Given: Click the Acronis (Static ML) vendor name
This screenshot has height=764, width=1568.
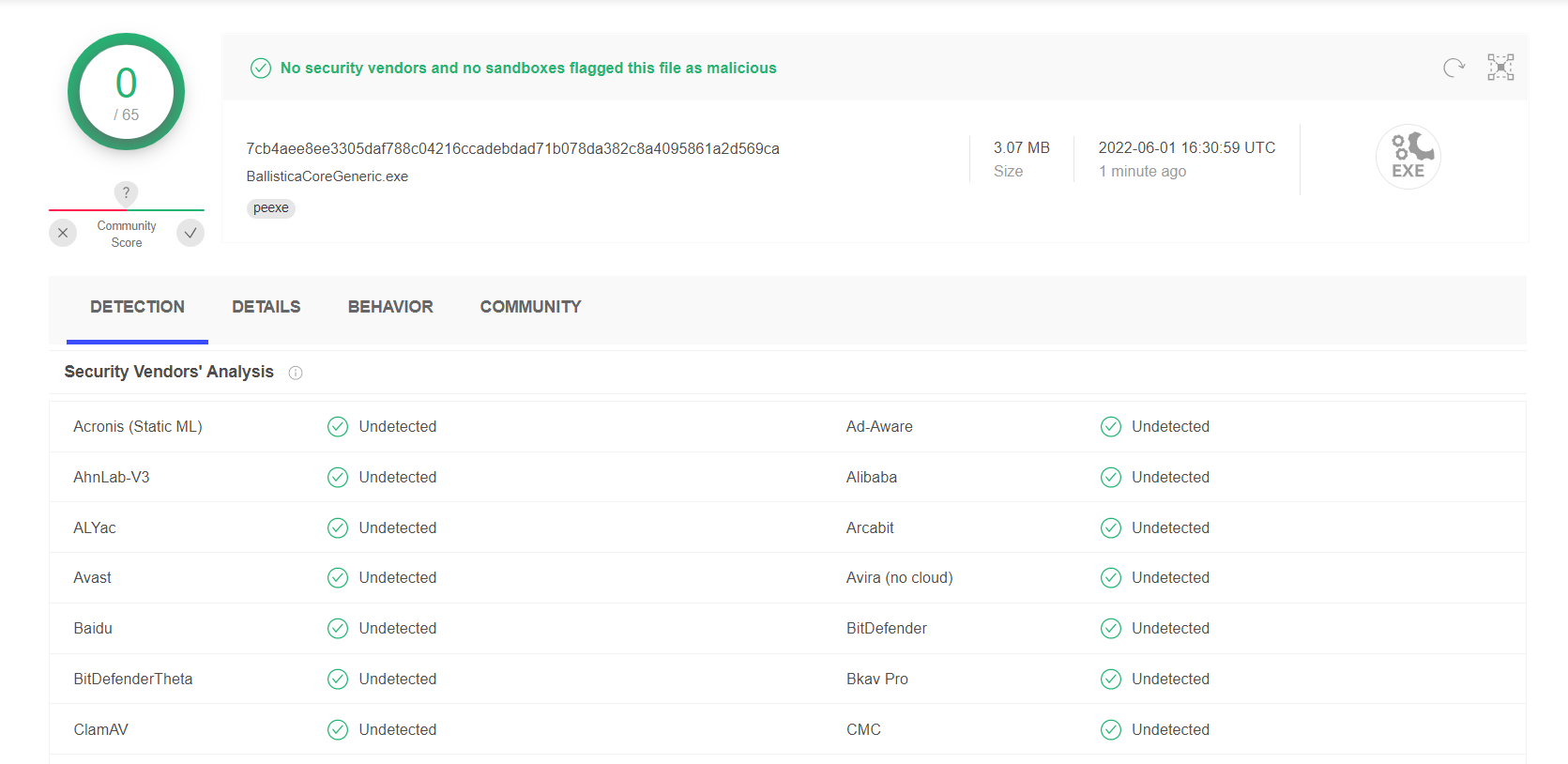Looking at the screenshot, I should point(138,427).
